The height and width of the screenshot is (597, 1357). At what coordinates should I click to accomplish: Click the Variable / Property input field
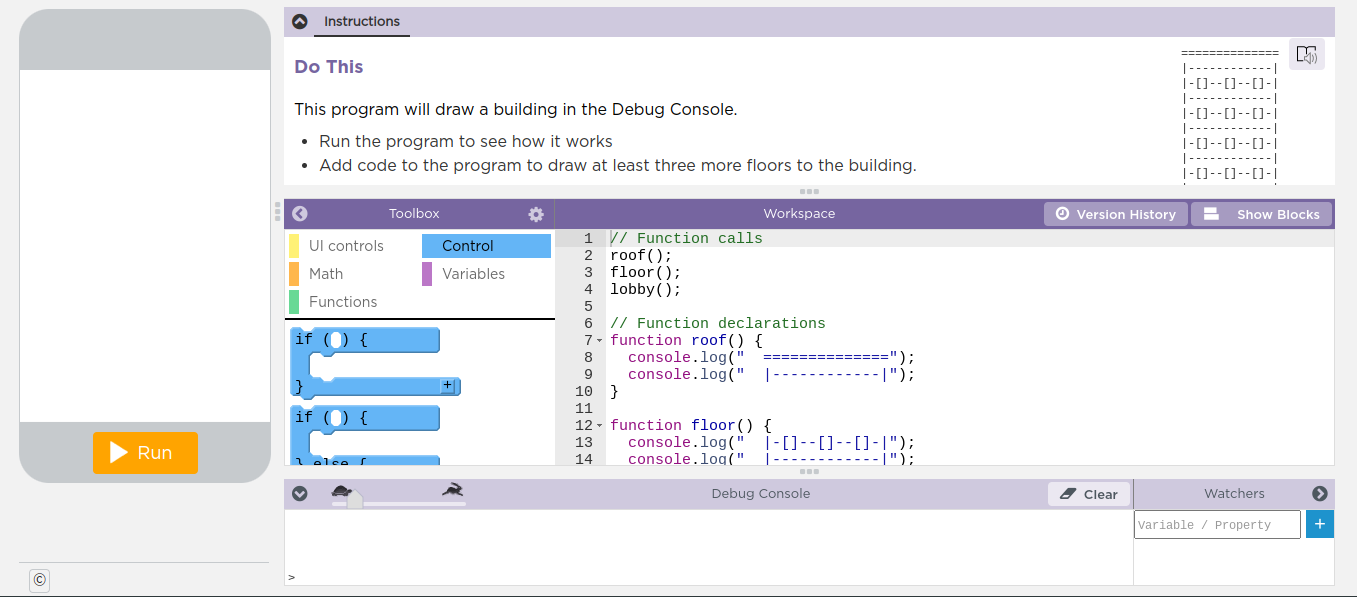(x=1216, y=524)
